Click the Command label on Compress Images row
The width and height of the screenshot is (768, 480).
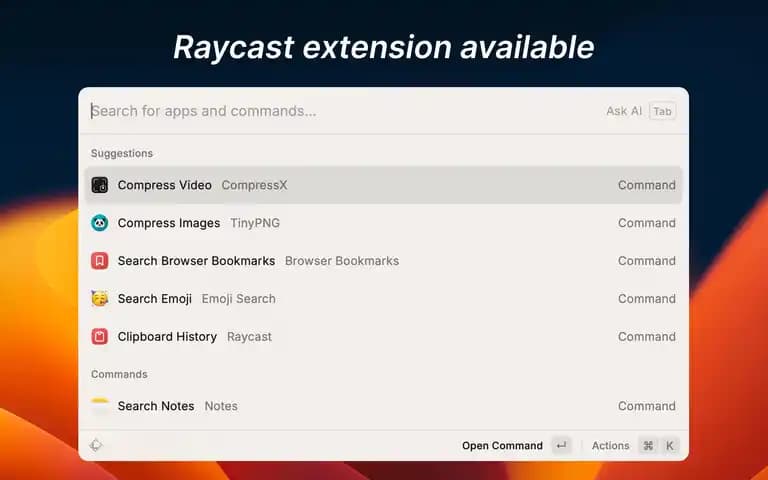647,223
